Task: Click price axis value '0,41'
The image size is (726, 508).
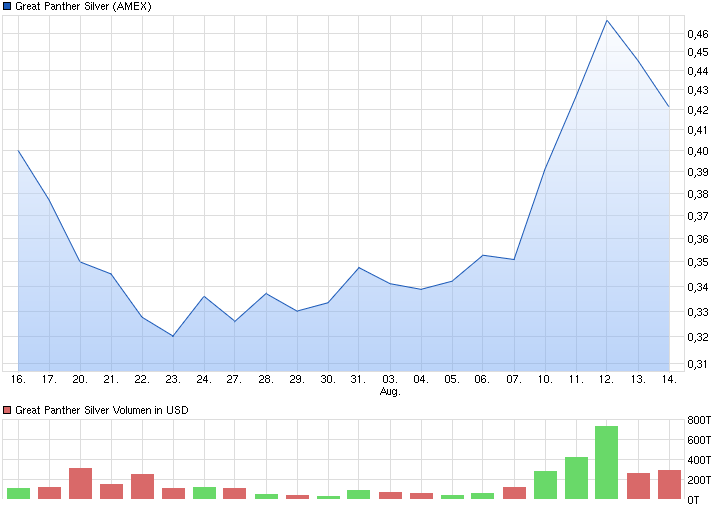Action: coord(698,130)
